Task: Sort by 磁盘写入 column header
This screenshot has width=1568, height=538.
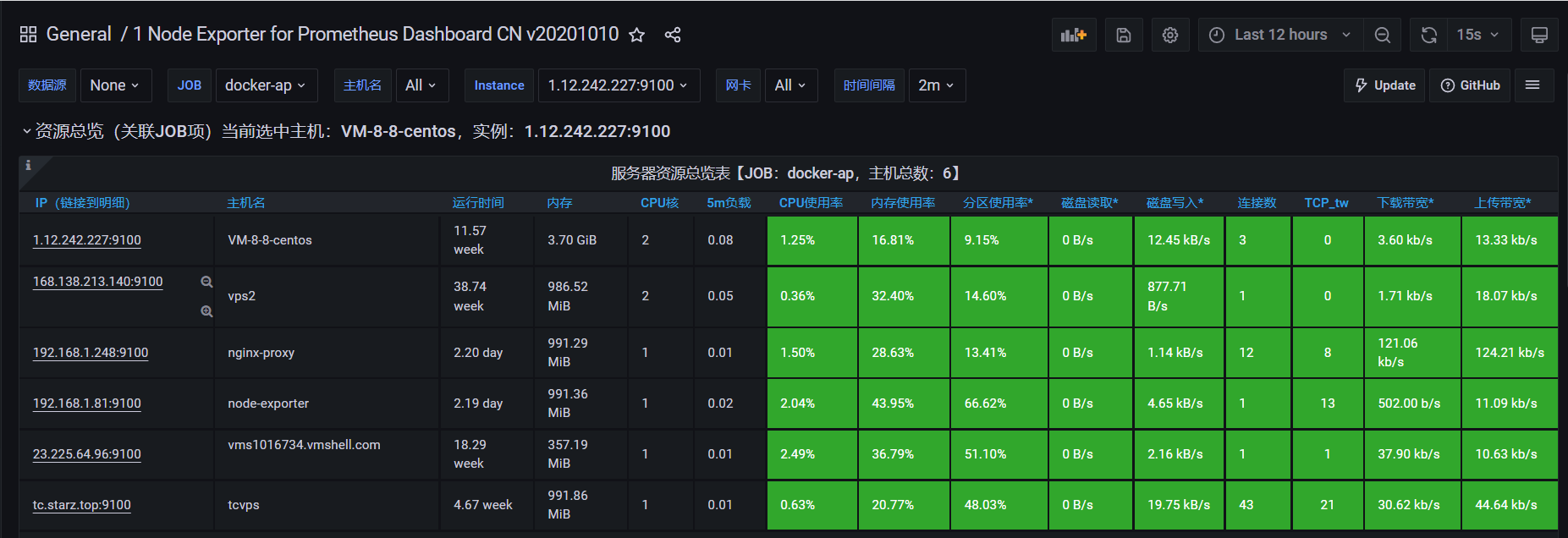Action: (1175, 203)
